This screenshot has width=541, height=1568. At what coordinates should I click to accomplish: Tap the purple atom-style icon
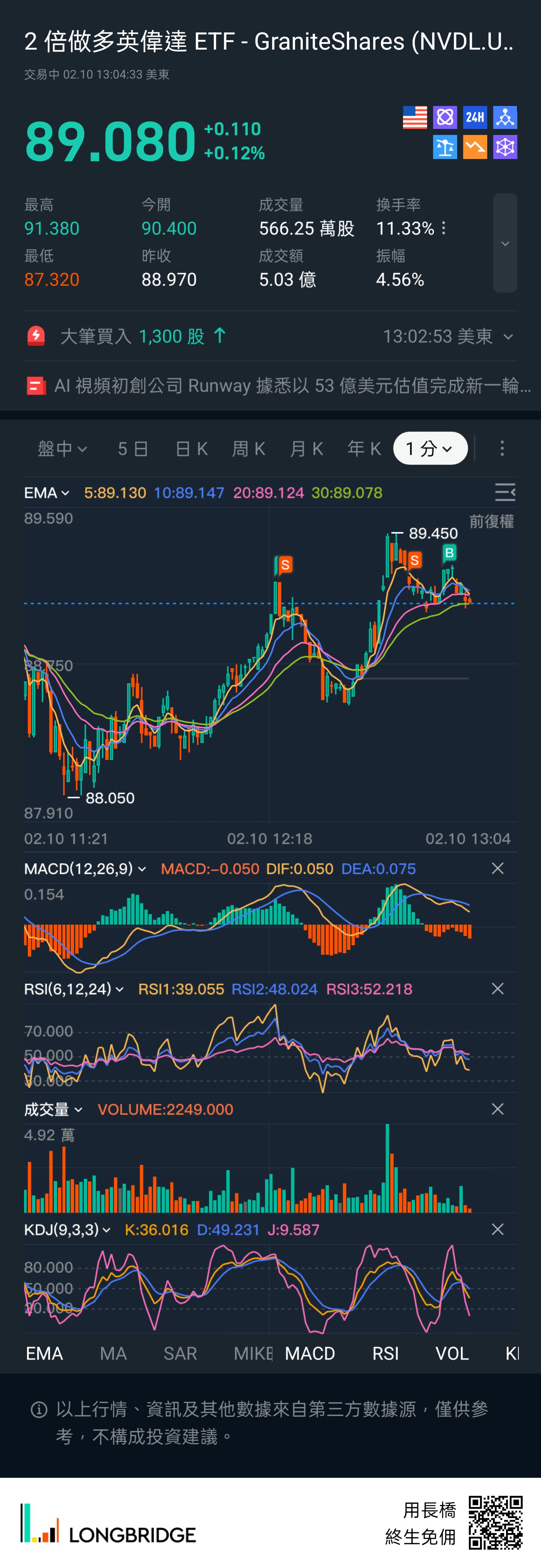click(445, 117)
